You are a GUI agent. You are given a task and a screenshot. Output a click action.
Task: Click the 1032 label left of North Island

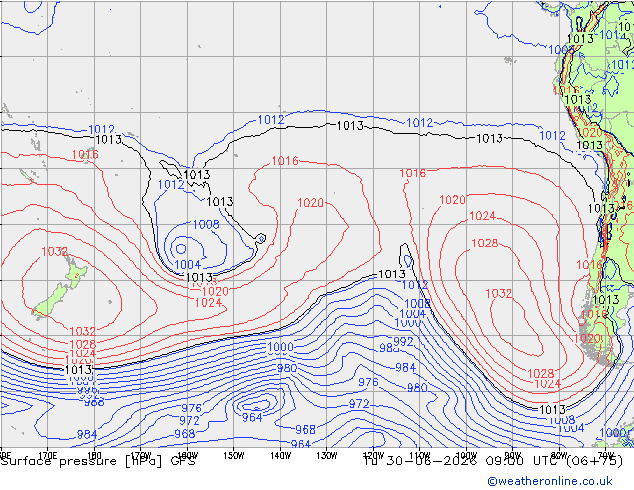pos(54,251)
